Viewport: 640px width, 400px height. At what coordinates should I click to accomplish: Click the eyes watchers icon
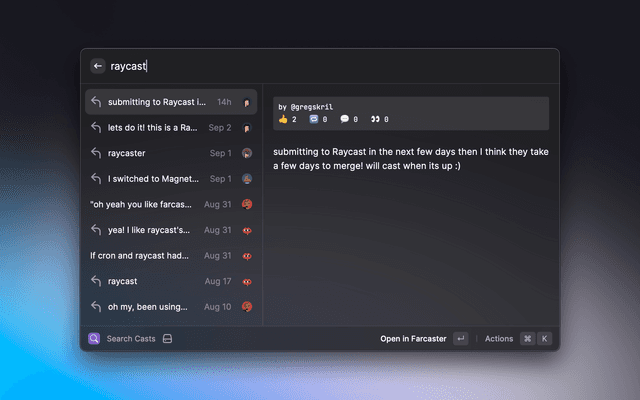[x=374, y=119]
